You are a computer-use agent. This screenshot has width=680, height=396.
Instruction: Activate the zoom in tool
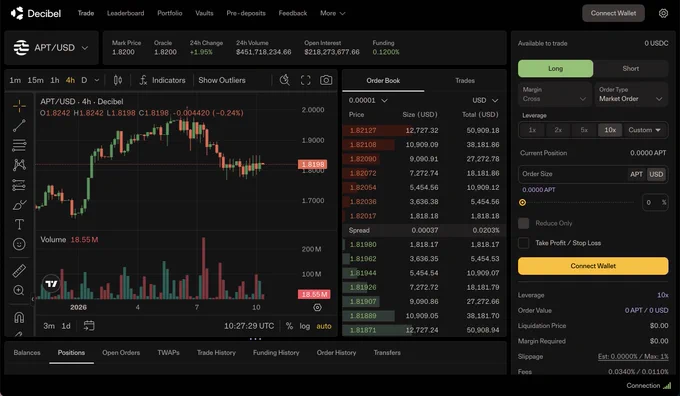coord(19,290)
